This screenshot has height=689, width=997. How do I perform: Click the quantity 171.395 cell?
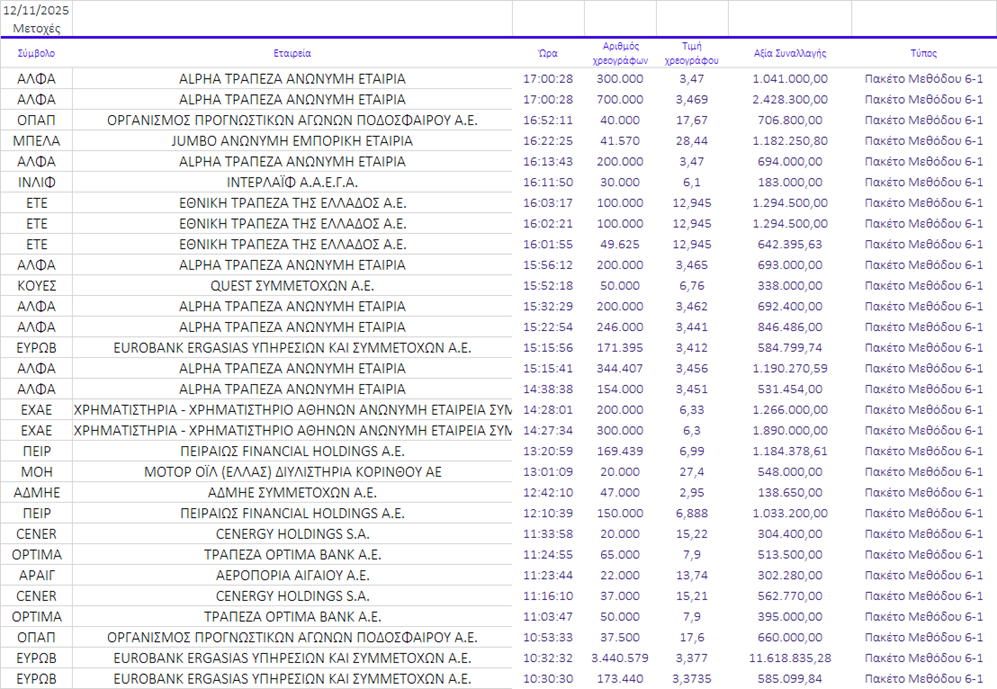(620, 348)
